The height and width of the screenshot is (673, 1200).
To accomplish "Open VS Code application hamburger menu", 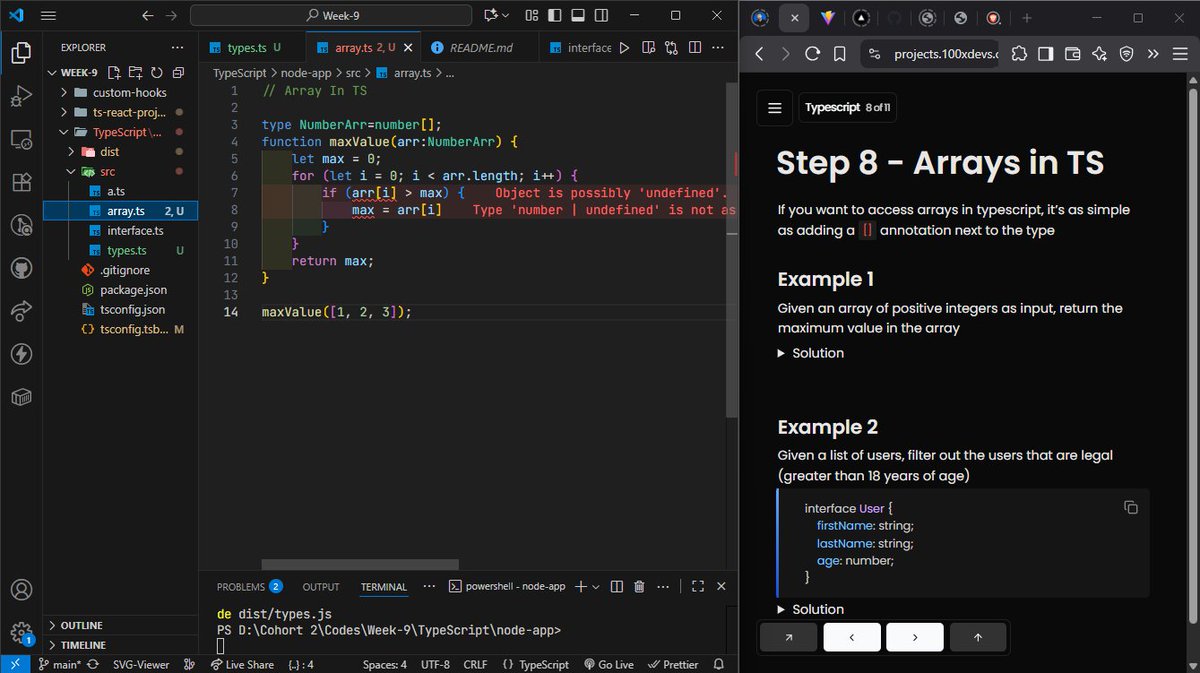I will [x=48, y=16].
